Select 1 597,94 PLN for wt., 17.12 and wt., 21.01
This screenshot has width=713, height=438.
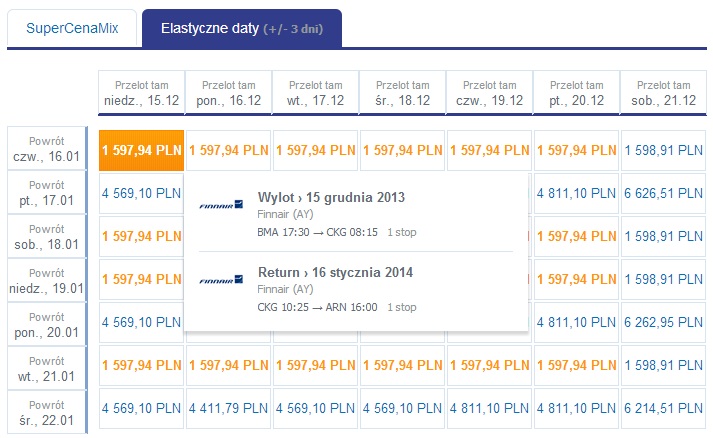point(316,366)
